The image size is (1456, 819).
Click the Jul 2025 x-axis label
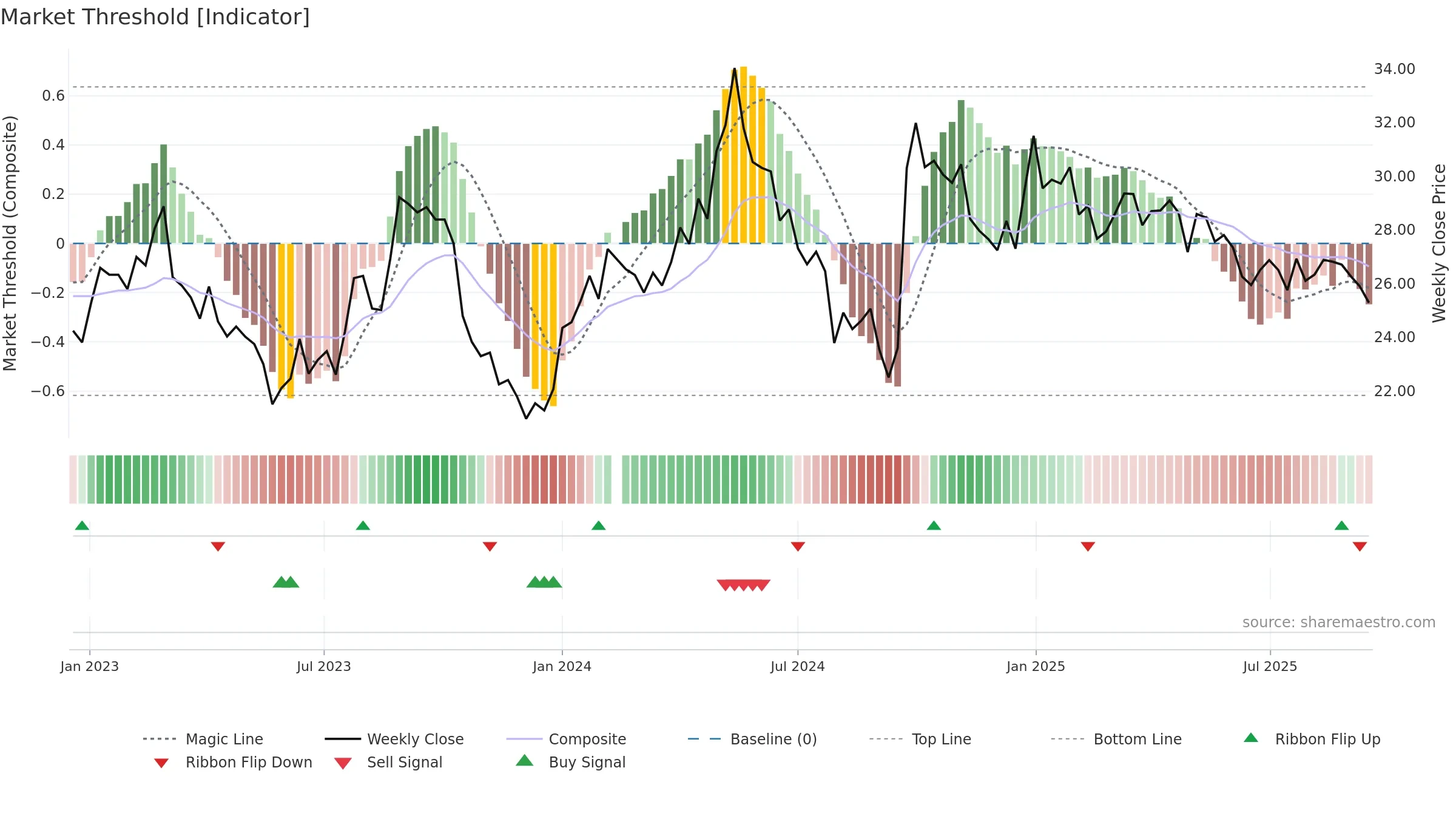(1270, 667)
